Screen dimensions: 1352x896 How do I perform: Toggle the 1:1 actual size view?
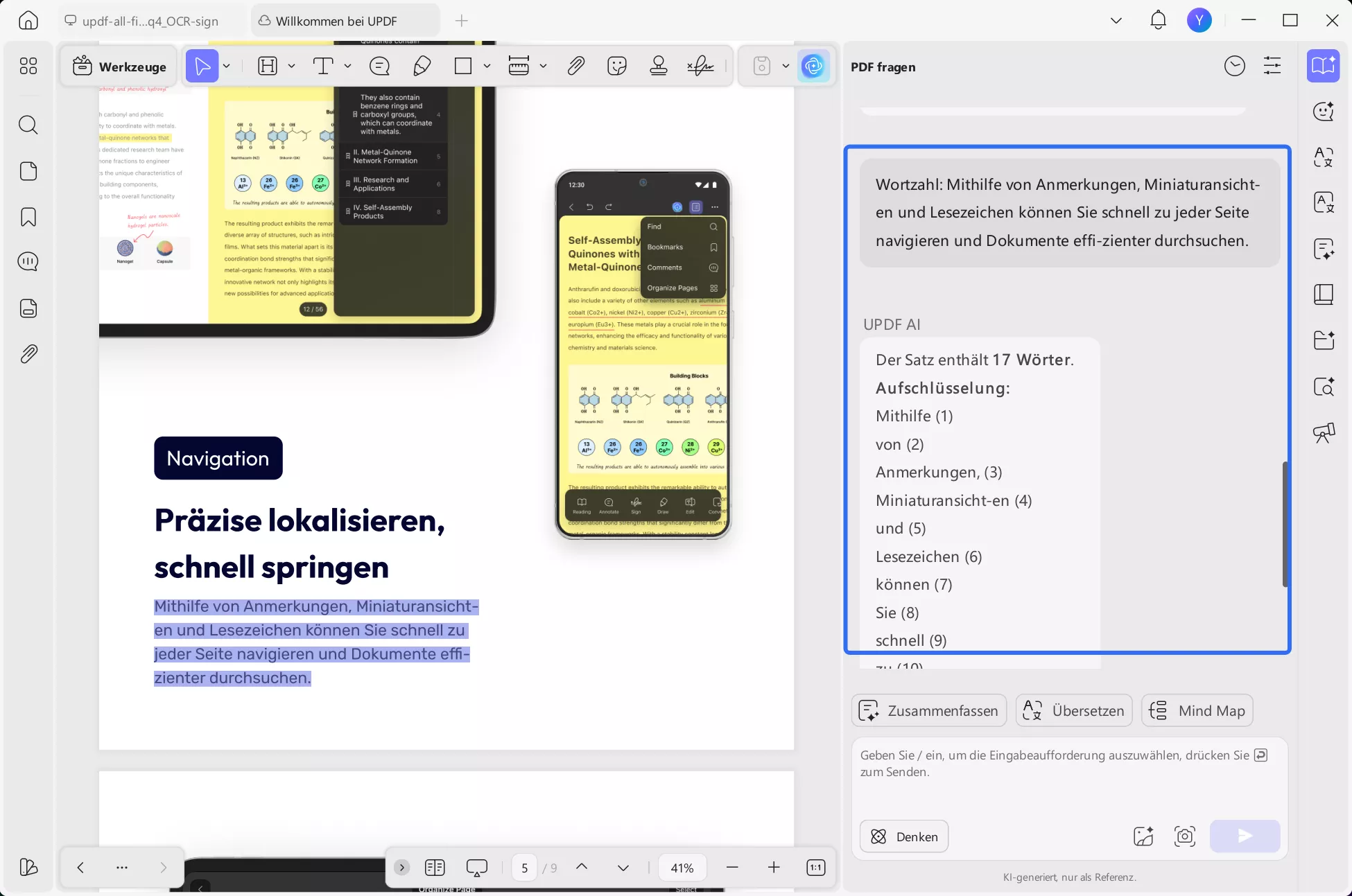point(816,868)
